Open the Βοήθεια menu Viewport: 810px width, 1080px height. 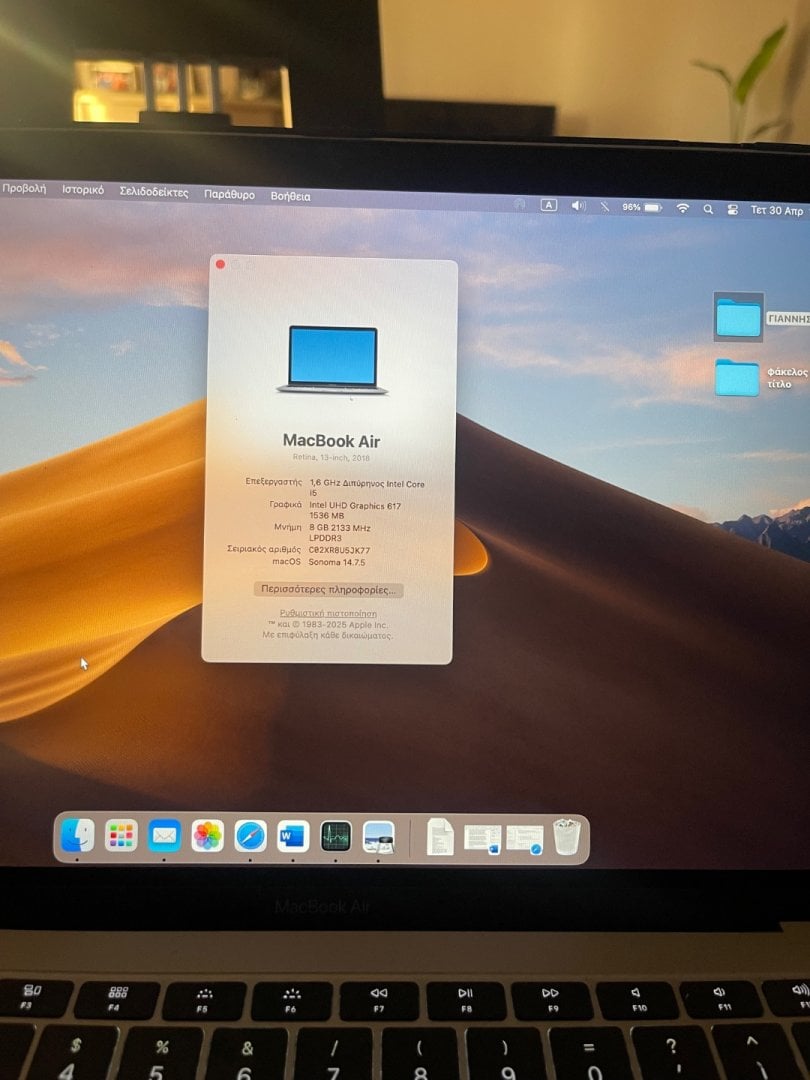(x=290, y=196)
